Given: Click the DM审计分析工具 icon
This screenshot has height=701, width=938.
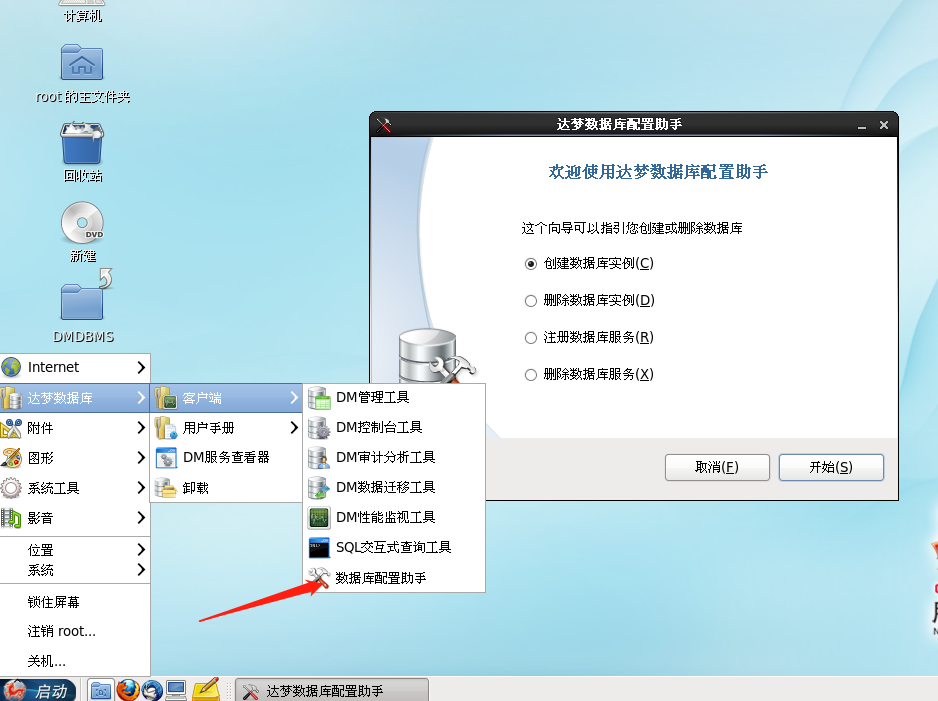Looking at the screenshot, I should coord(319,458).
